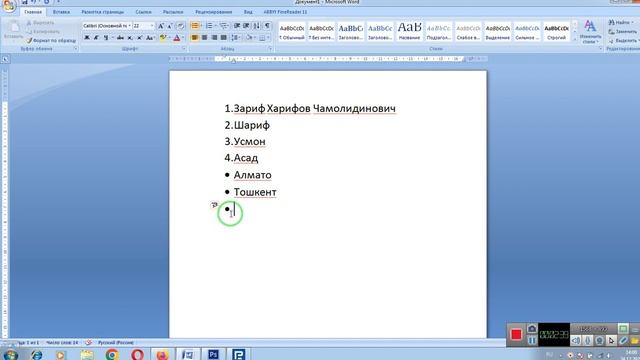Toggle align text left button

[x=195, y=38]
